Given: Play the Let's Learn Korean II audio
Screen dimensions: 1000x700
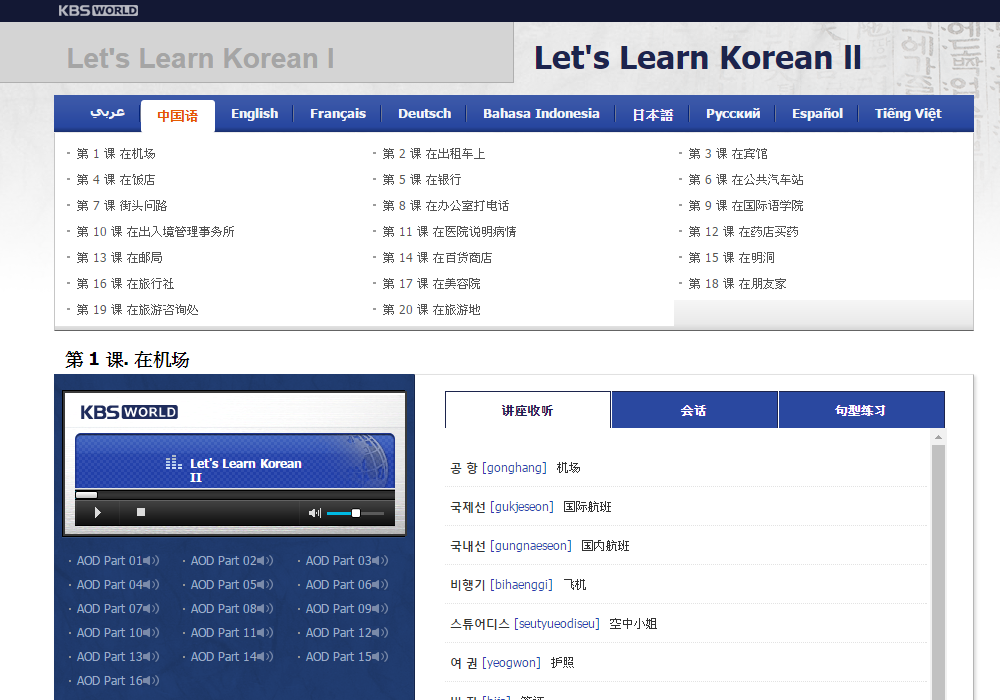Looking at the screenshot, I should (x=98, y=513).
